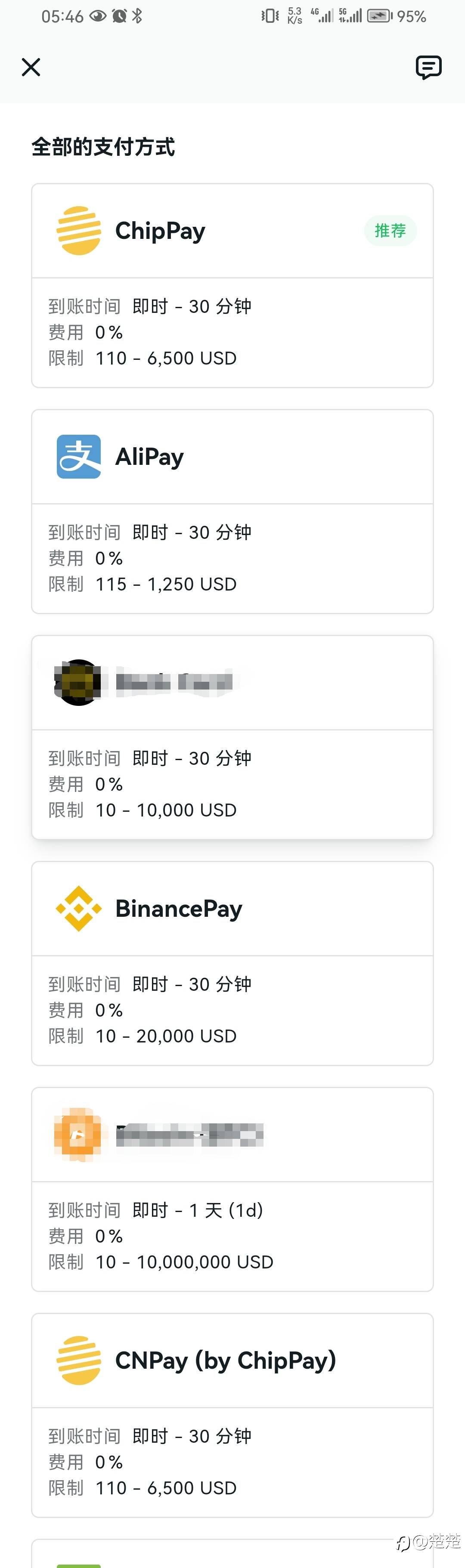This screenshot has width=465, height=1568.
Task: Tap the blurred dark round logo icon
Action: click(78, 682)
